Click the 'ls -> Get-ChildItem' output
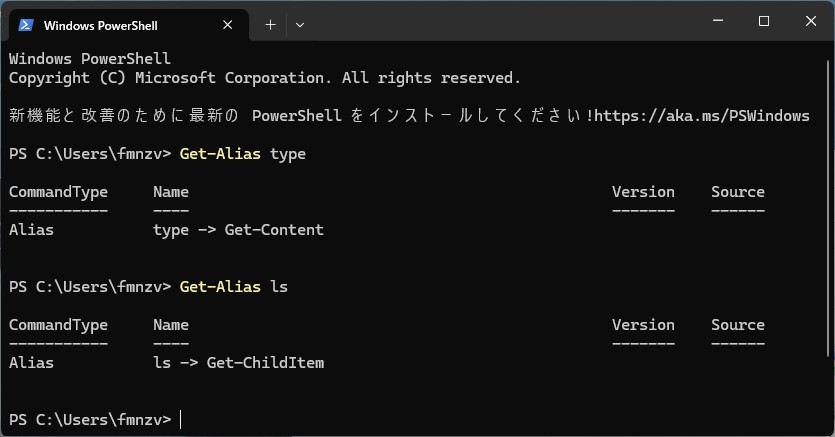The image size is (835, 437). click(x=238, y=363)
